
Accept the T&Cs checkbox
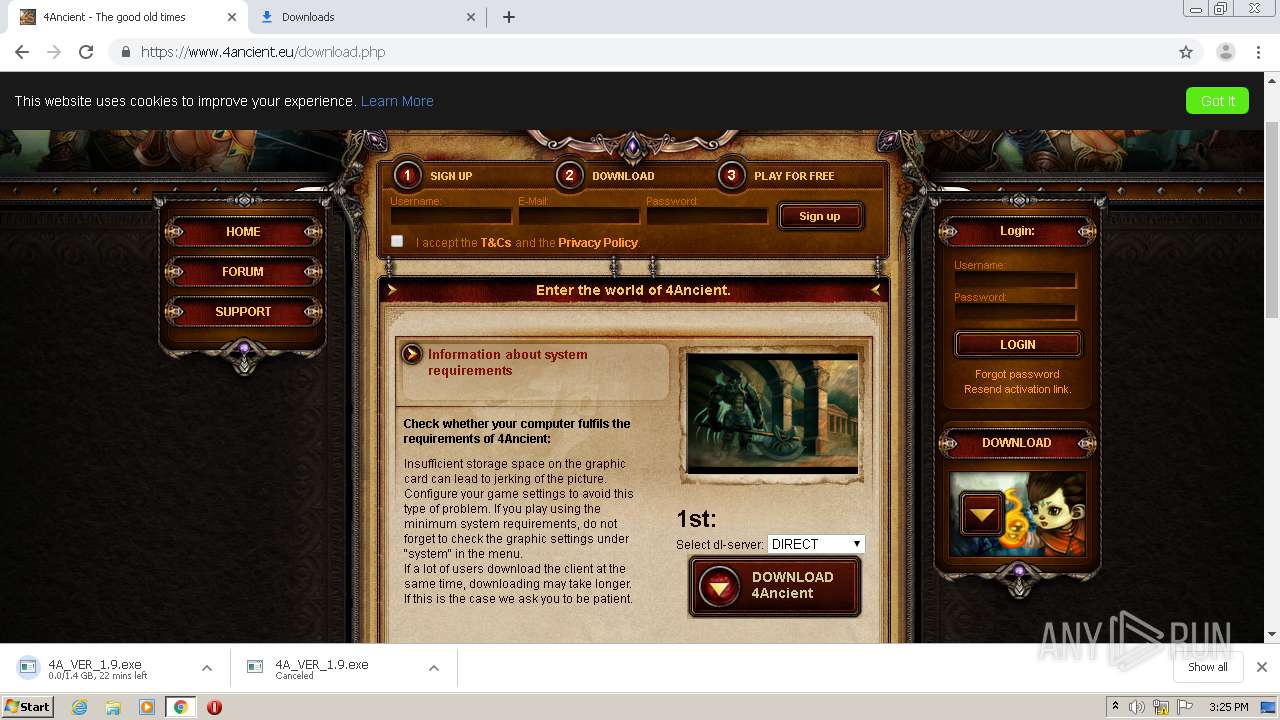(397, 241)
